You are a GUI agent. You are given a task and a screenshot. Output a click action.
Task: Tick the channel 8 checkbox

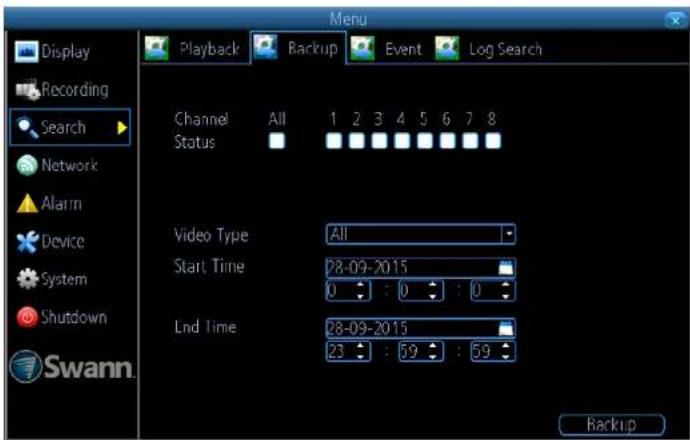pyautogui.click(x=493, y=141)
